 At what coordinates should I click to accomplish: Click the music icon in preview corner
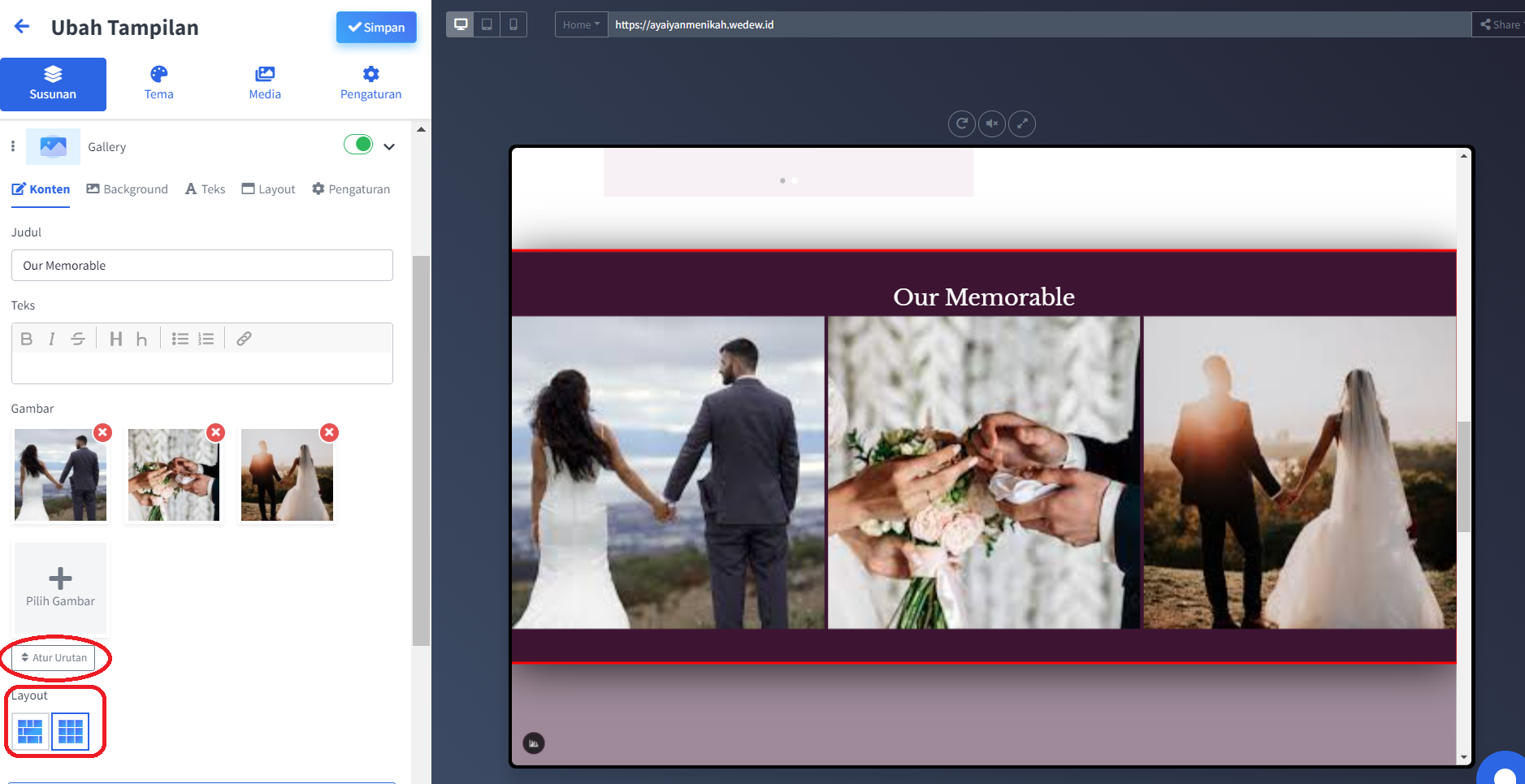[534, 743]
